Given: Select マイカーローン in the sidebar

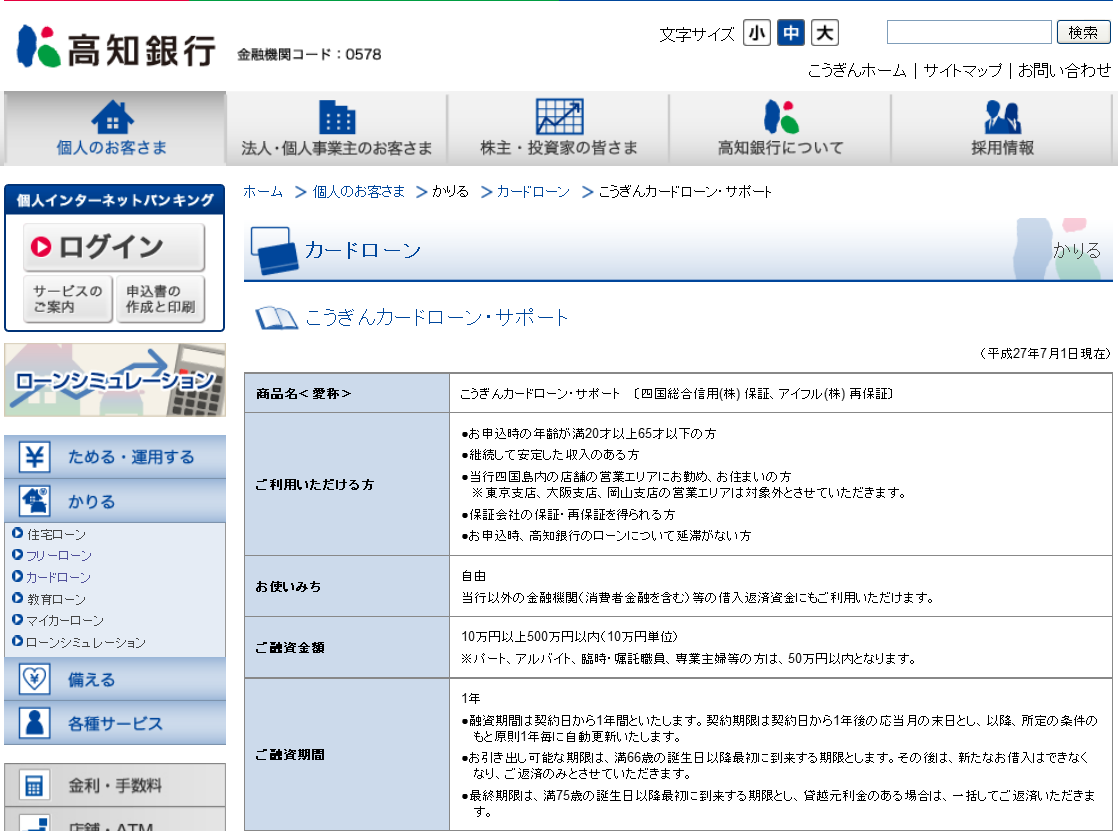Looking at the screenshot, I should 65,621.
